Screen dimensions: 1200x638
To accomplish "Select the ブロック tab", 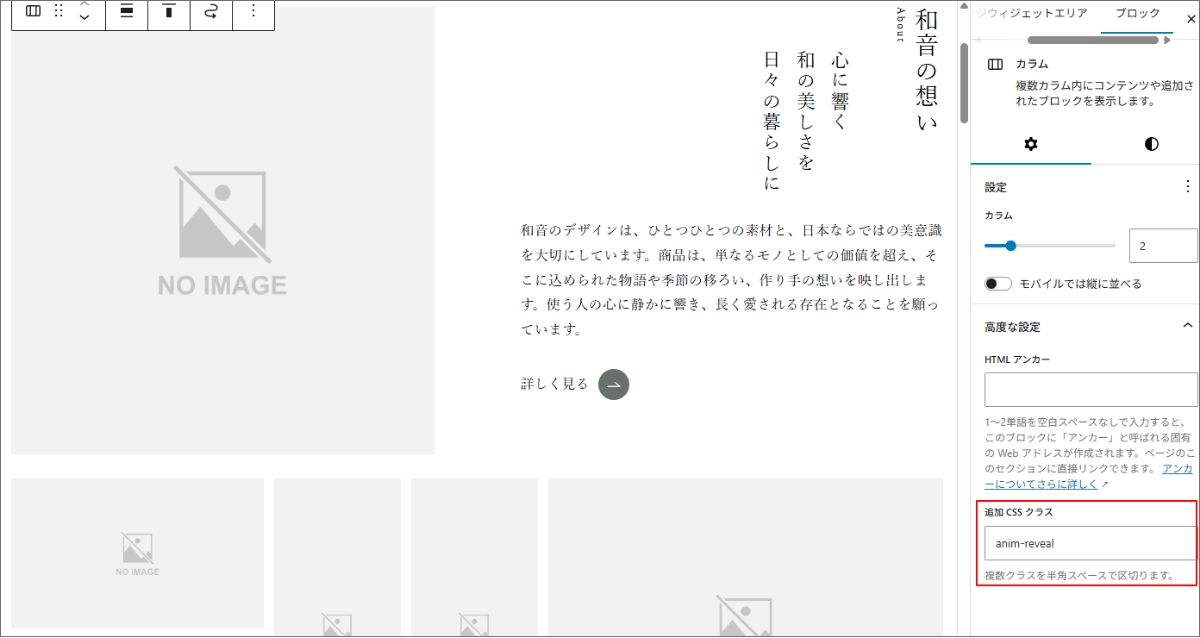I will pyautogui.click(x=1136, y=14).
